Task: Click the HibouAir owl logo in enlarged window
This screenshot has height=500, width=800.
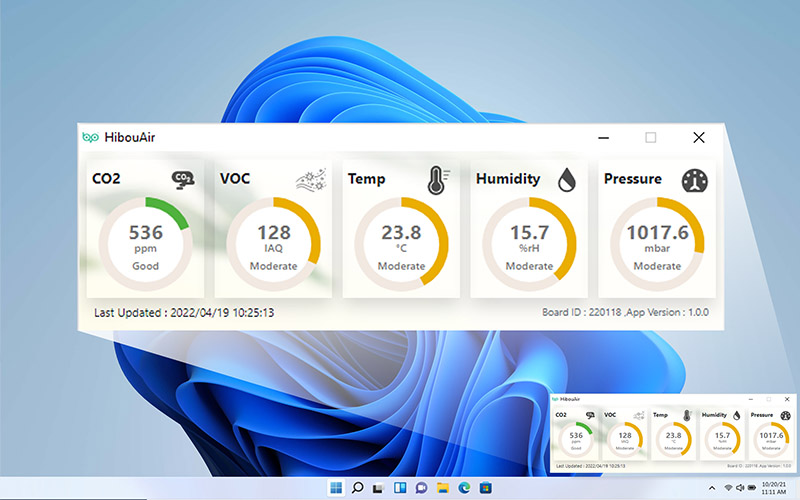Action: tap(90, 137)
